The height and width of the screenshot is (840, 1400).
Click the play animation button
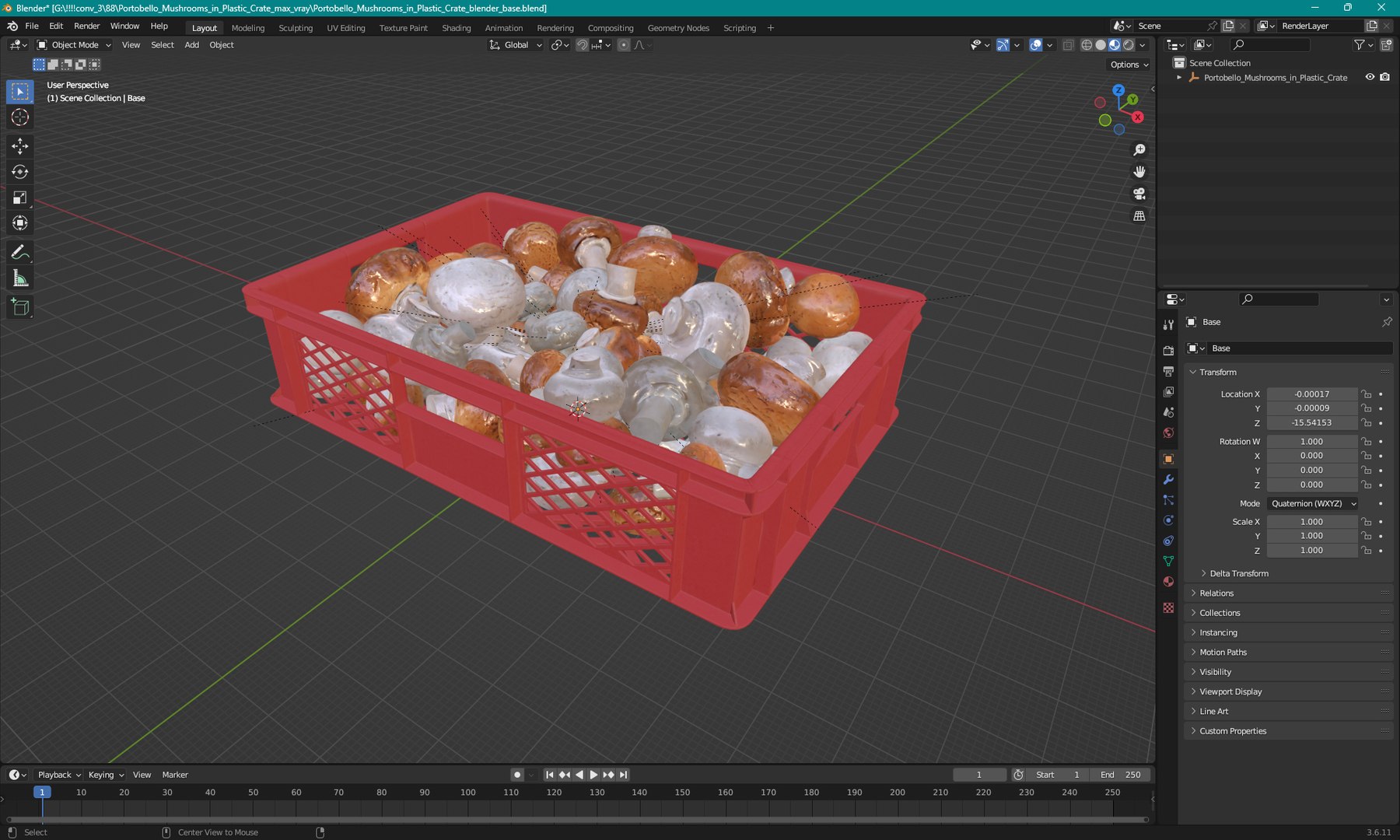594,775
